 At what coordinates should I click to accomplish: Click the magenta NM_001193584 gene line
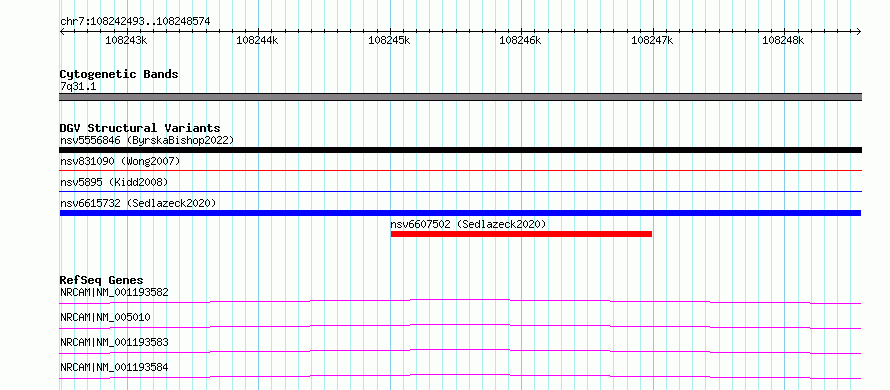point(460,376)
